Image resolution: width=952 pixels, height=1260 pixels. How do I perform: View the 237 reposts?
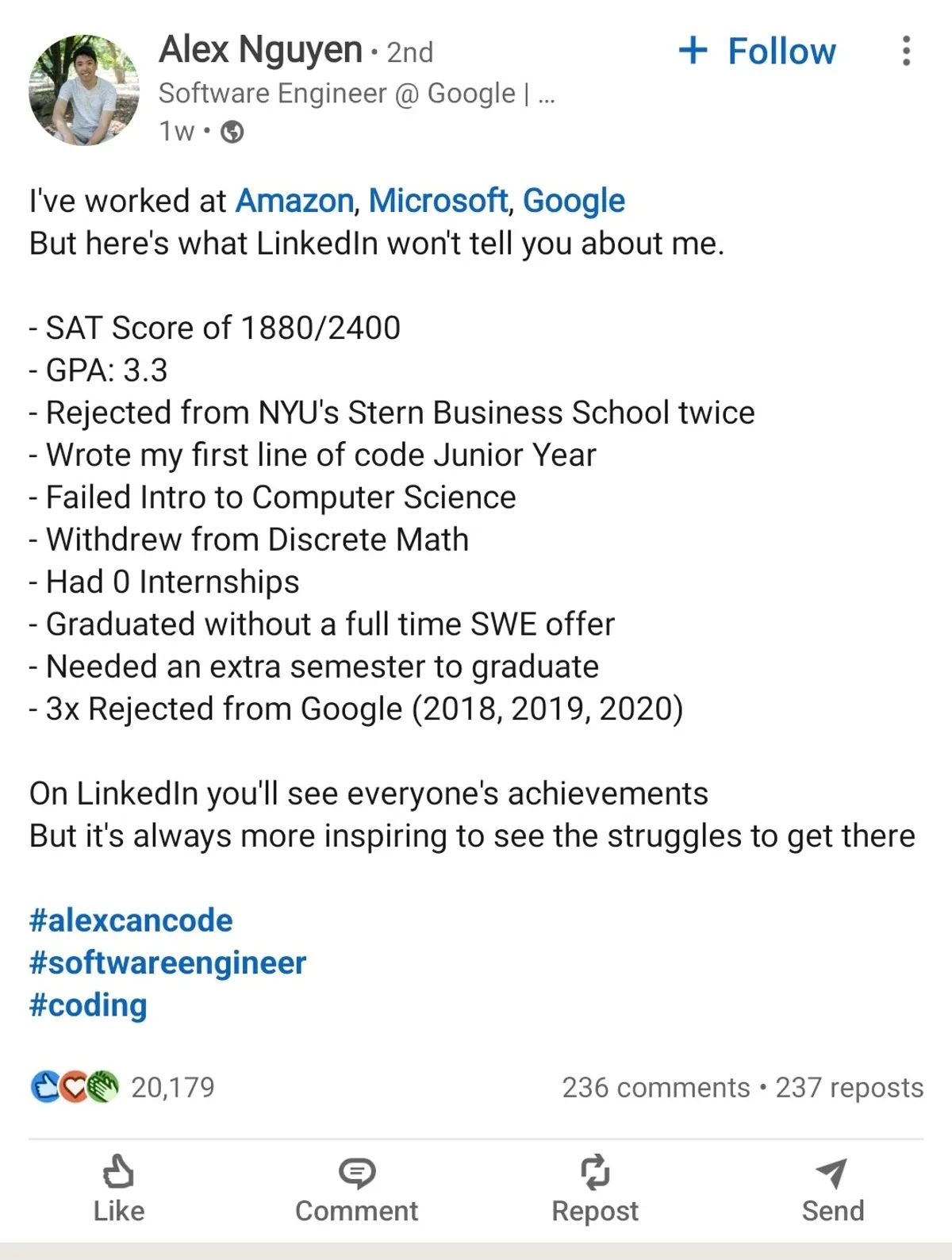click(849, 1087)
